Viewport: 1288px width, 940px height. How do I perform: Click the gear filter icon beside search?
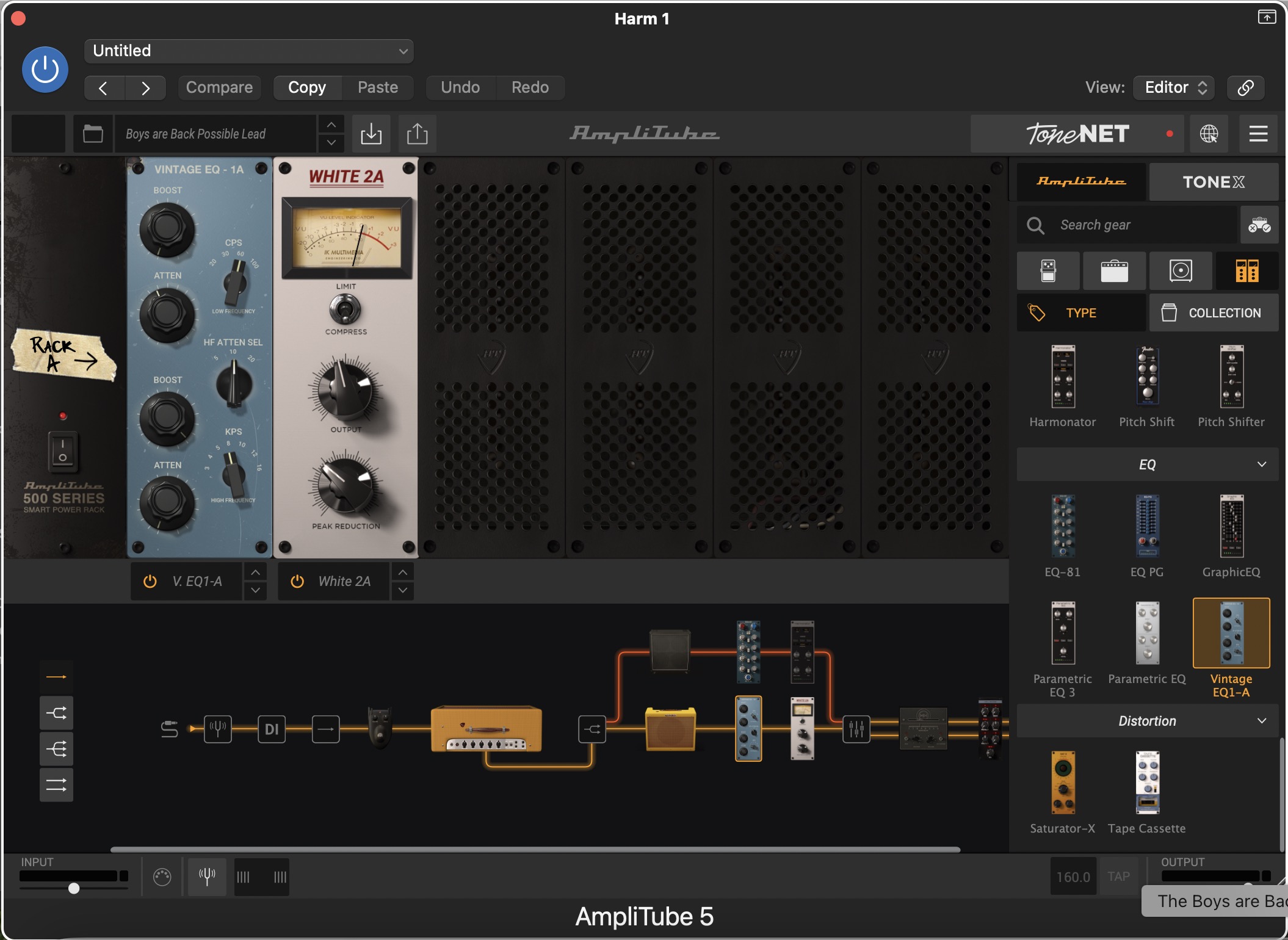coord(1259,225)
